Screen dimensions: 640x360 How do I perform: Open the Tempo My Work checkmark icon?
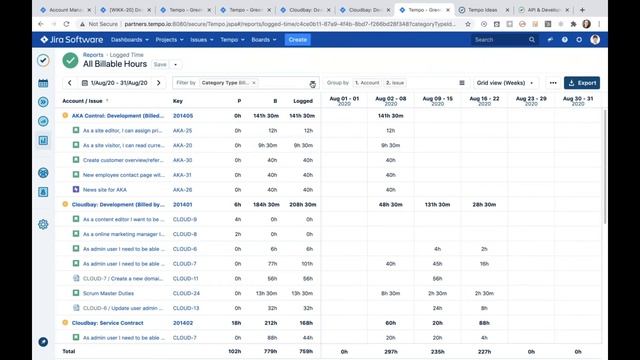click(x=43, y=60)
